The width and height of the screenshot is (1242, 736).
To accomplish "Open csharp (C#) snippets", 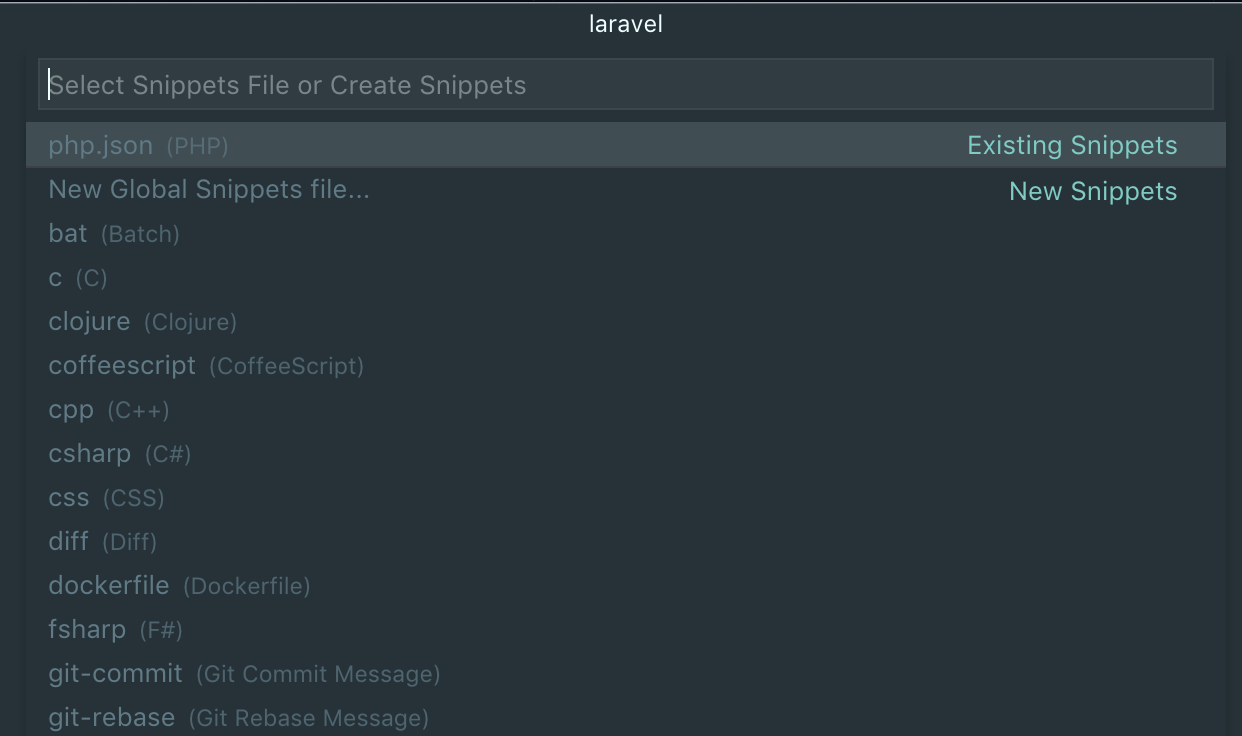I will pyautogui.click(x=120, y=454).
